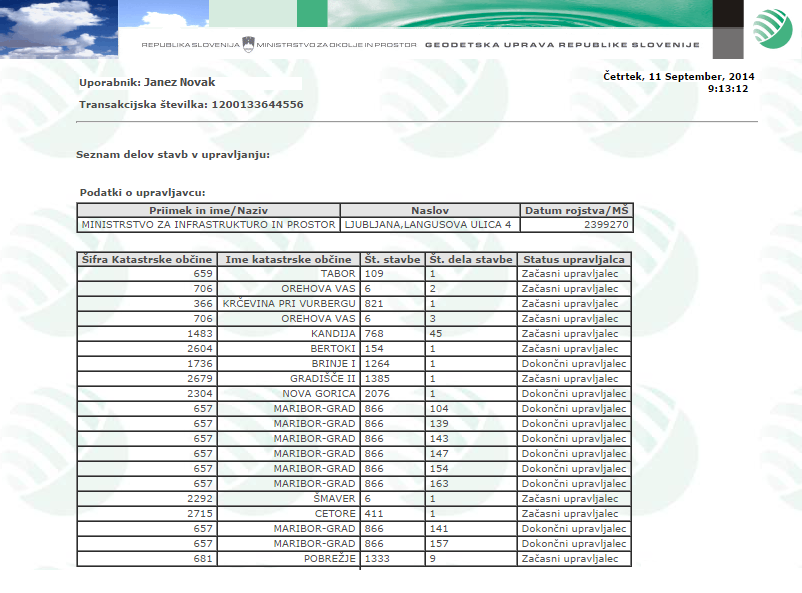Click the Slovenian coat of arms emblem
Viewport: 802px width, 593px height.
point(248,45)
